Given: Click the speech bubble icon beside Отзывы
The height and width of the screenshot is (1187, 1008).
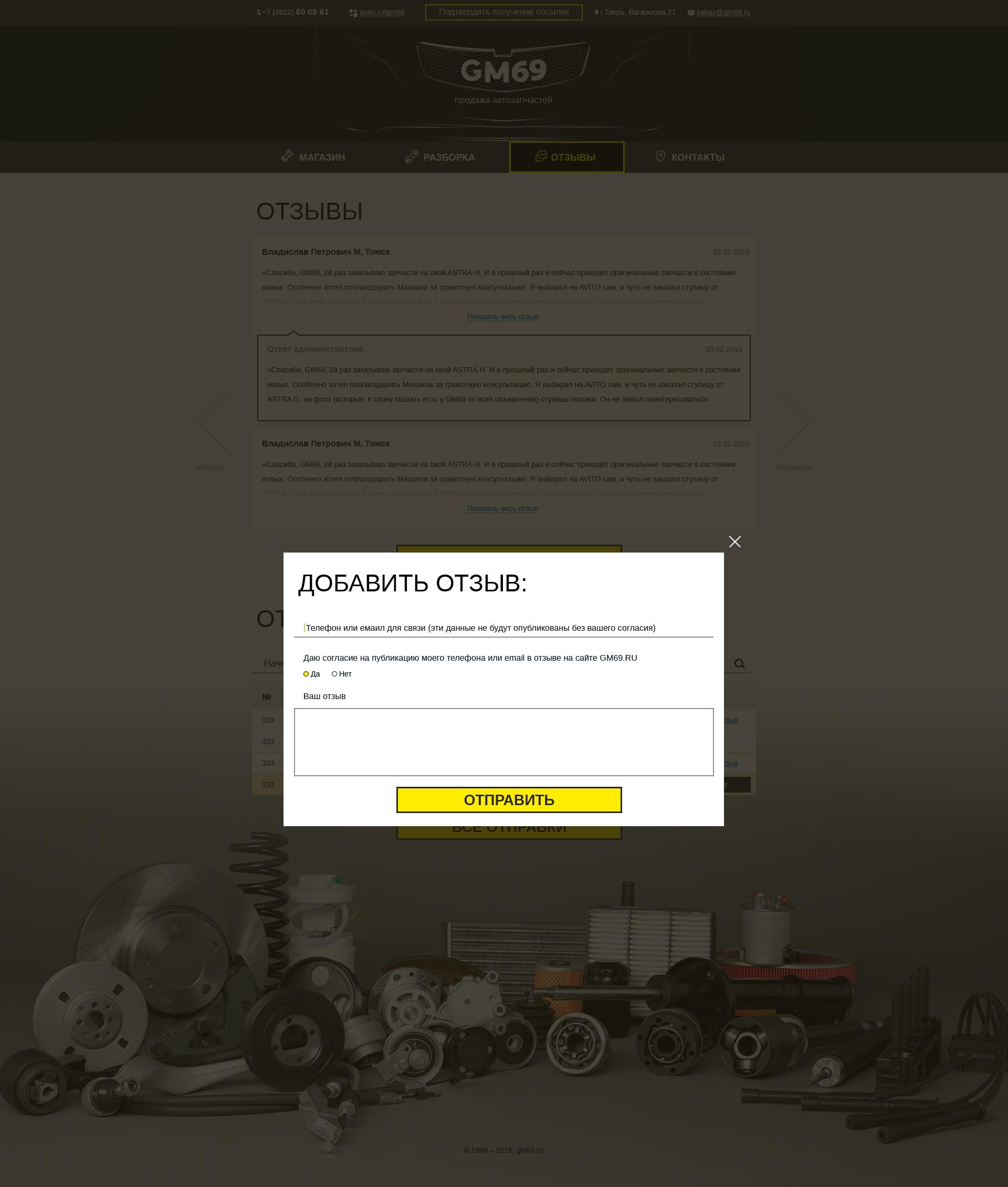Looking at the screenshot, I should click(541, 156).
